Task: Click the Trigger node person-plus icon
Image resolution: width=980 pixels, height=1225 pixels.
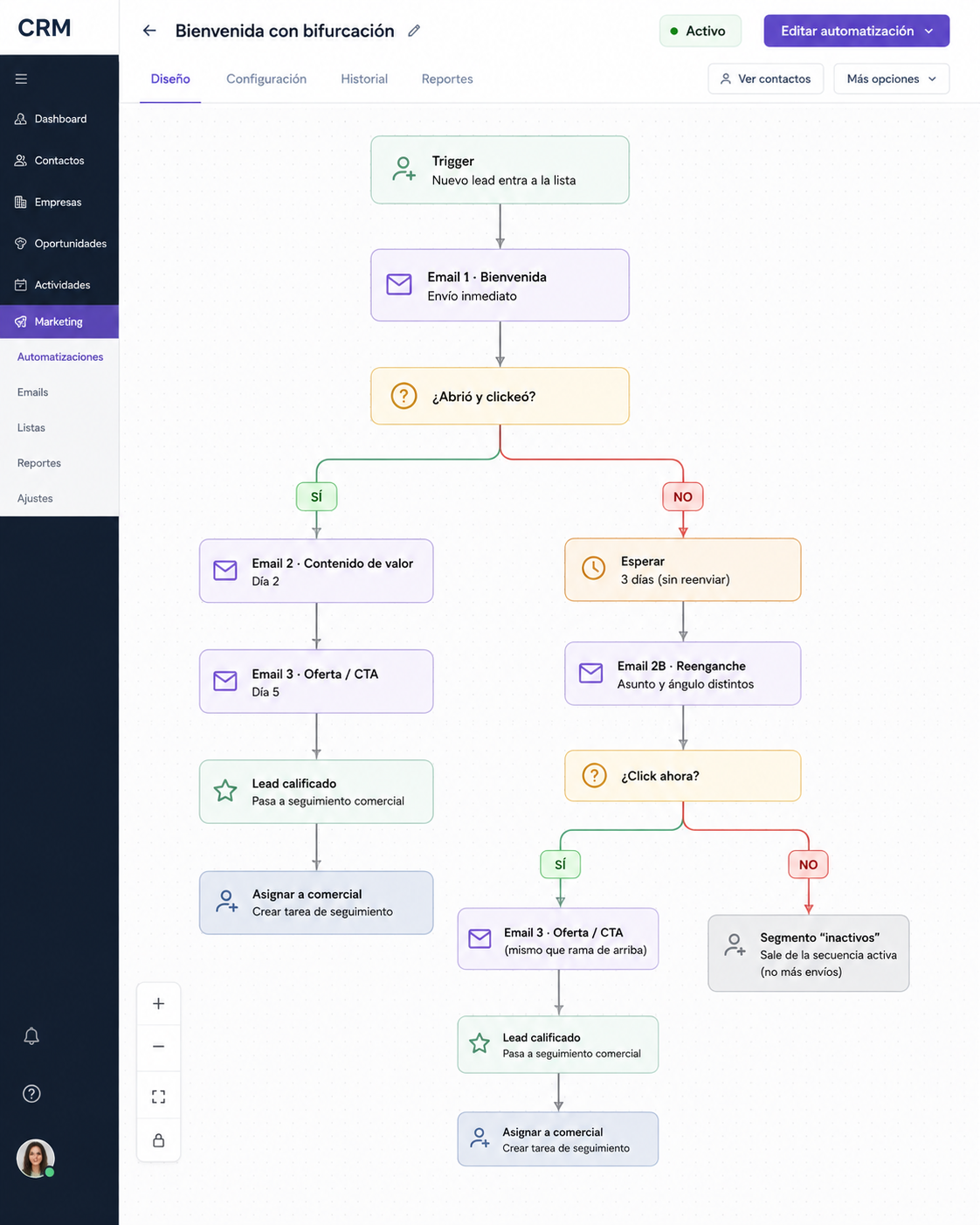Action: click(404, 169)
